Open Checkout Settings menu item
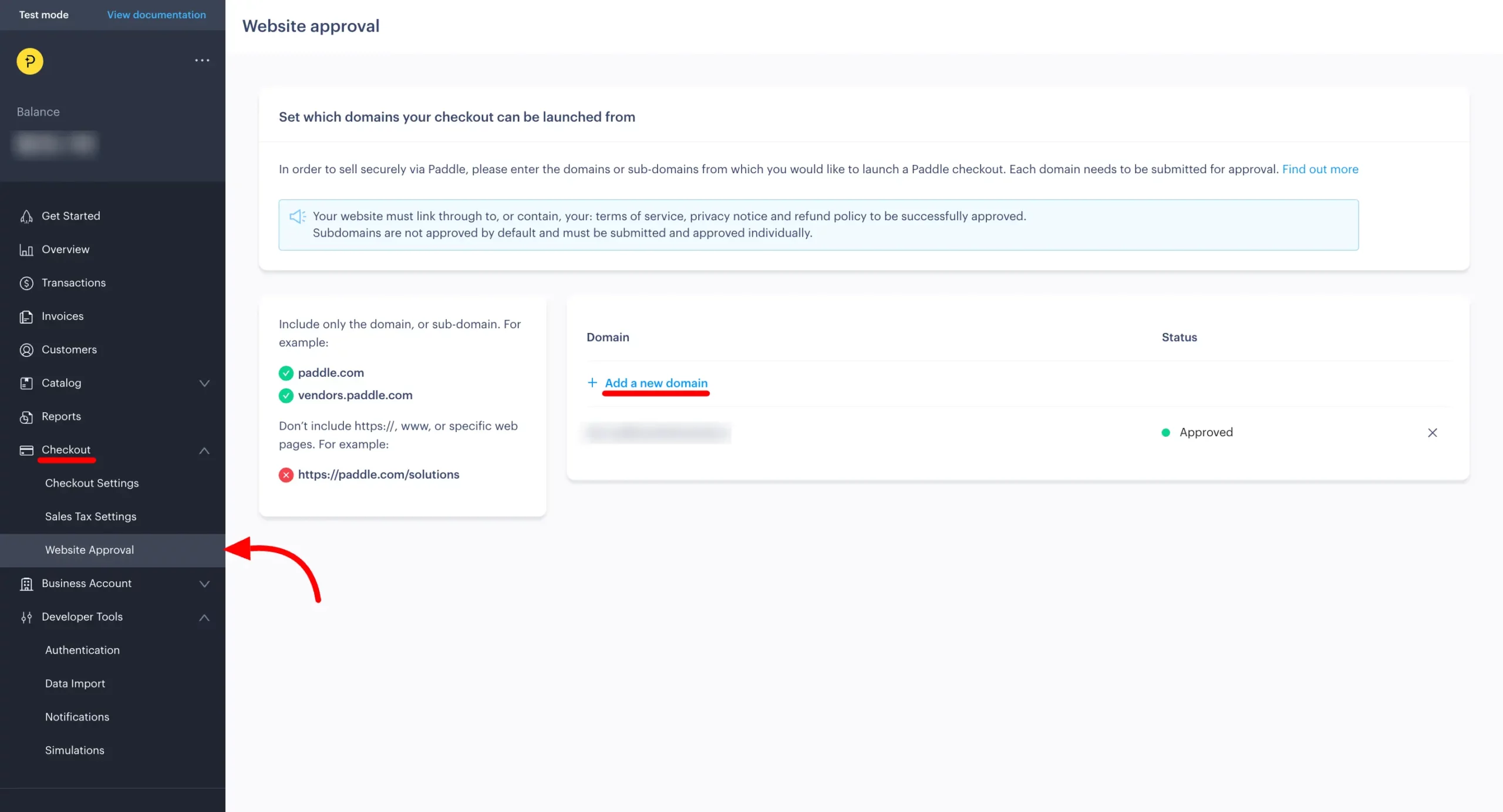Viewport: 1503px width, 812px height. (92, 483)
